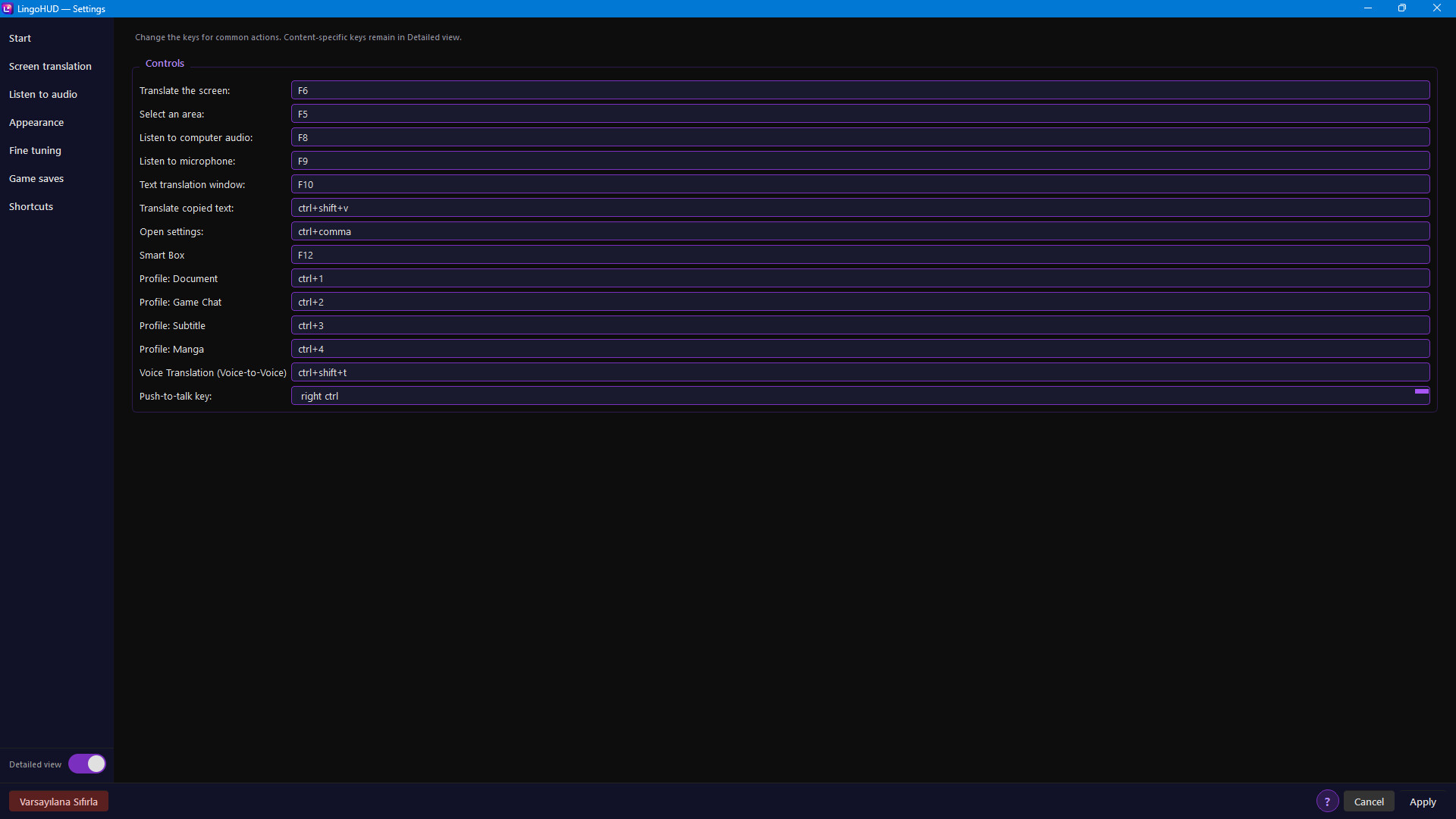The width and height of the screenshot is (1456, 819).
Task: Click the Text translation window F10 field
Action: (x=861, y=184)
